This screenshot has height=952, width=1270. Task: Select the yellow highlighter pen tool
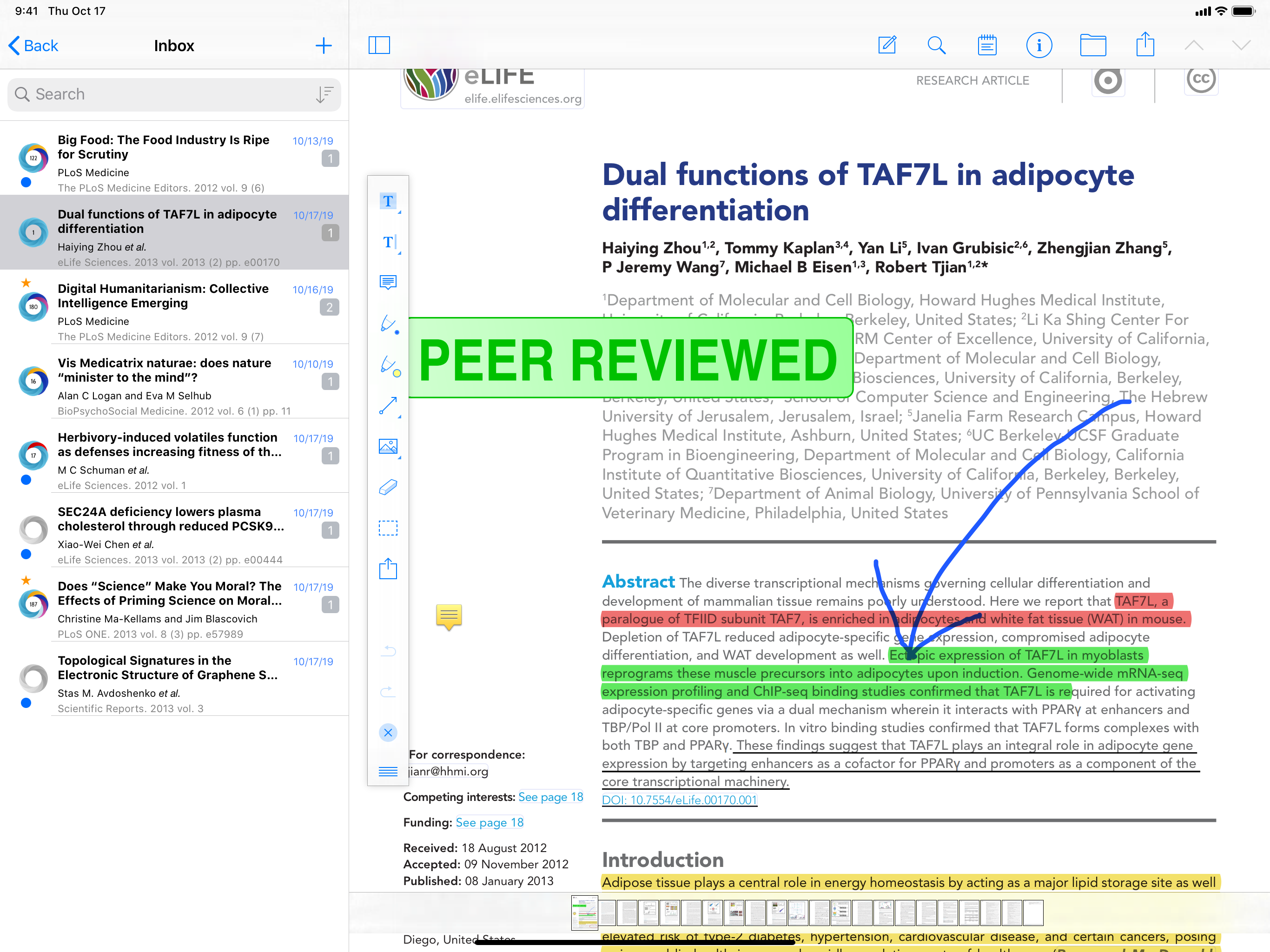390,365
